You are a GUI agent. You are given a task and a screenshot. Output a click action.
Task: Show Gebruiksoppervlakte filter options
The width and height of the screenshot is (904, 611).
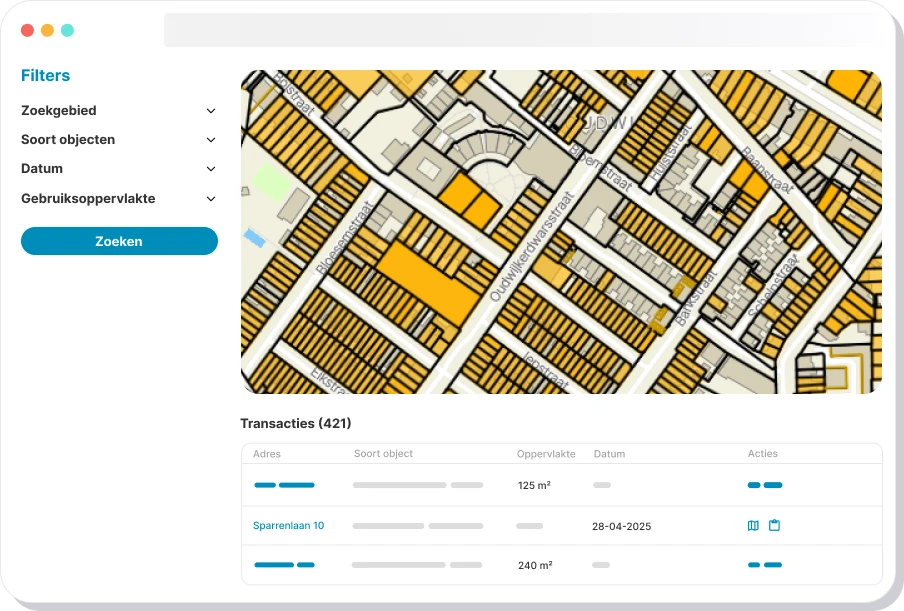tap(118, 199)
